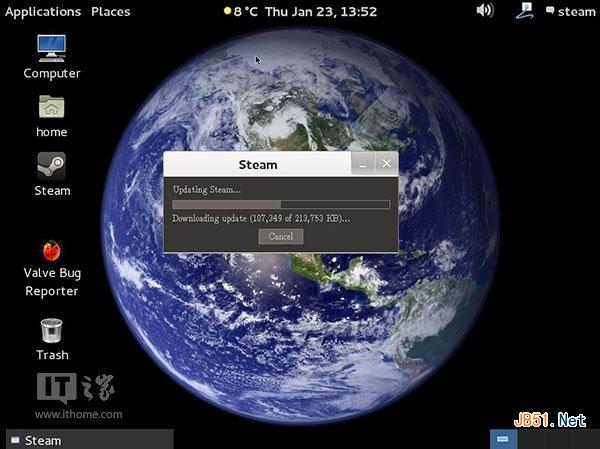This screenshot has height=449, width=600.
Task: Open the Places menu
Action: coord(110,12)
